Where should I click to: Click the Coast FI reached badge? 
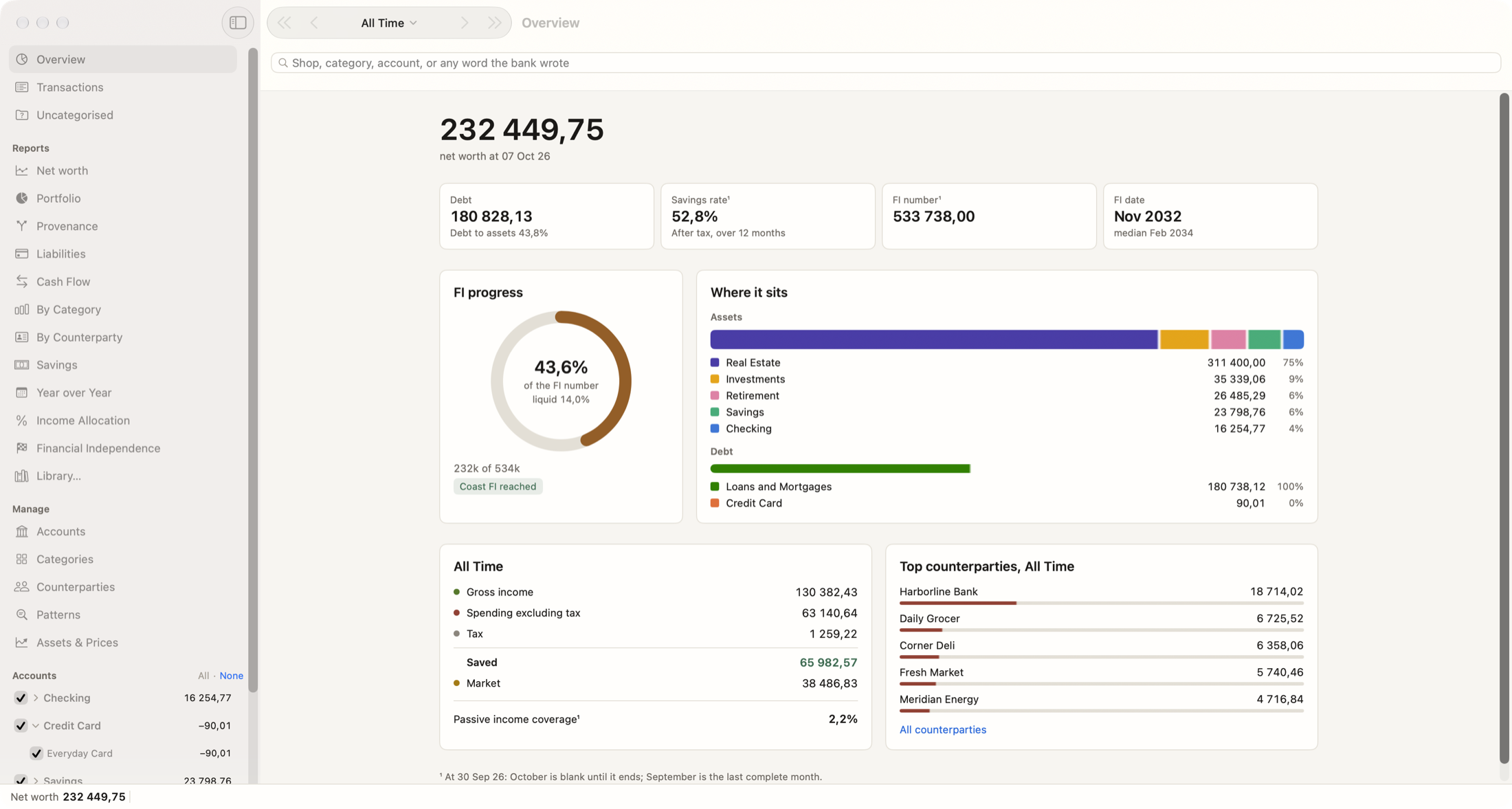tap(498, 487)
